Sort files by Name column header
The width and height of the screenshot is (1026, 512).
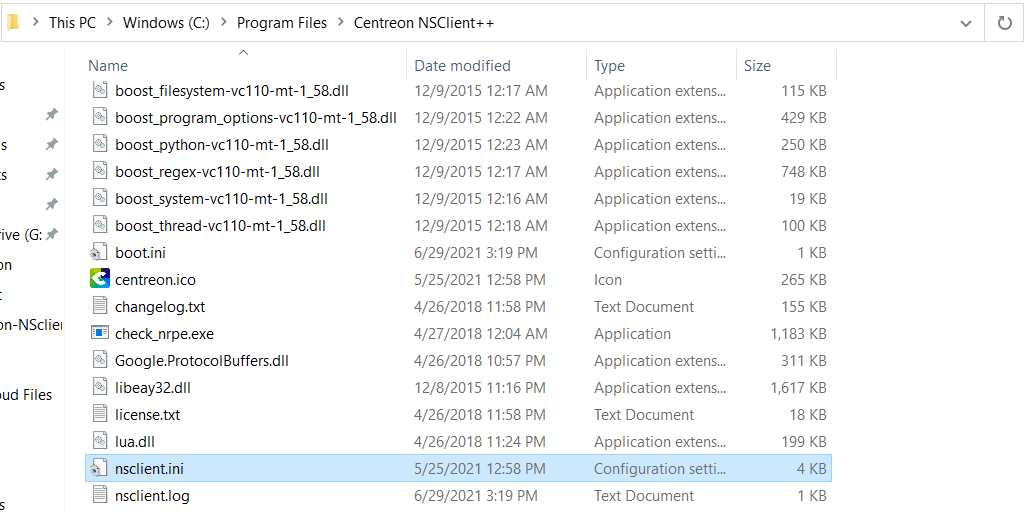108,66
